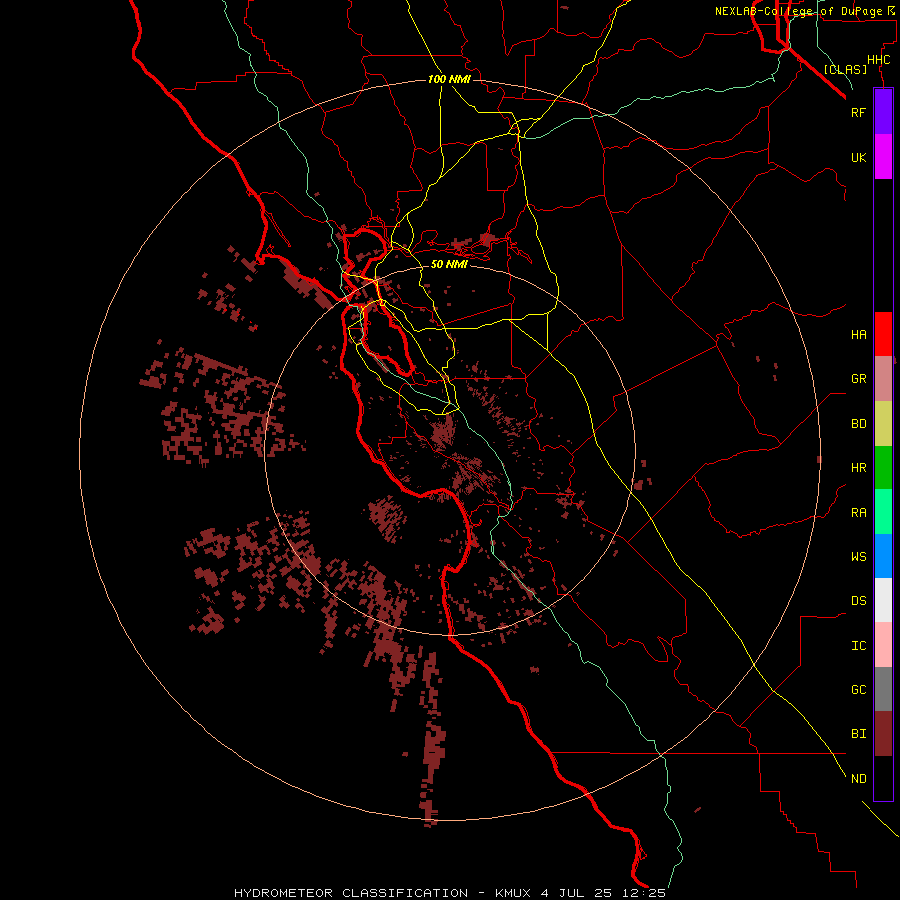This screenshot has width=900, height=900.
Task: Select the BD yellow legend swatch
Action: [883, 424]
